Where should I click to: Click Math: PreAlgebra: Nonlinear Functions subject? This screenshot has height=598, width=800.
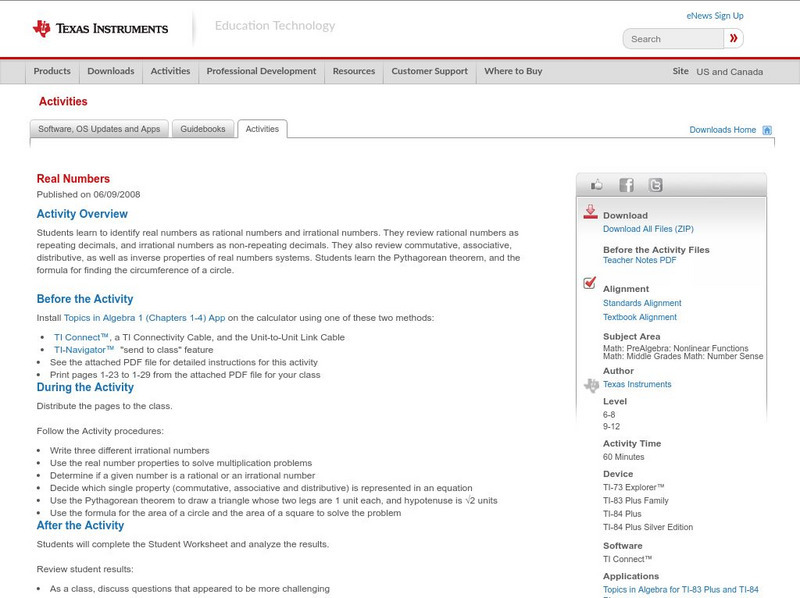[676, 348]
